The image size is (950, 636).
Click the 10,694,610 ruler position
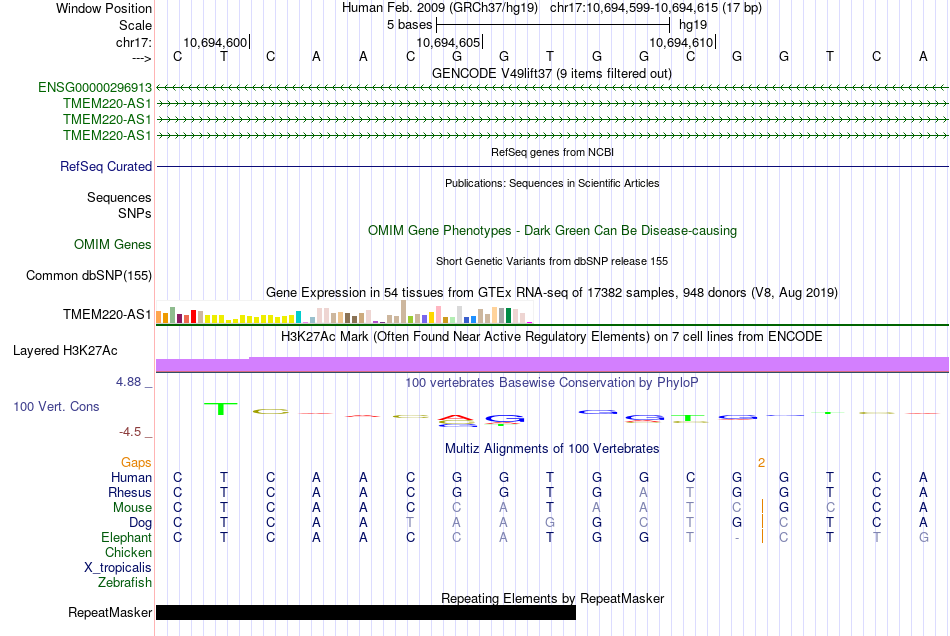pos(682,42)
